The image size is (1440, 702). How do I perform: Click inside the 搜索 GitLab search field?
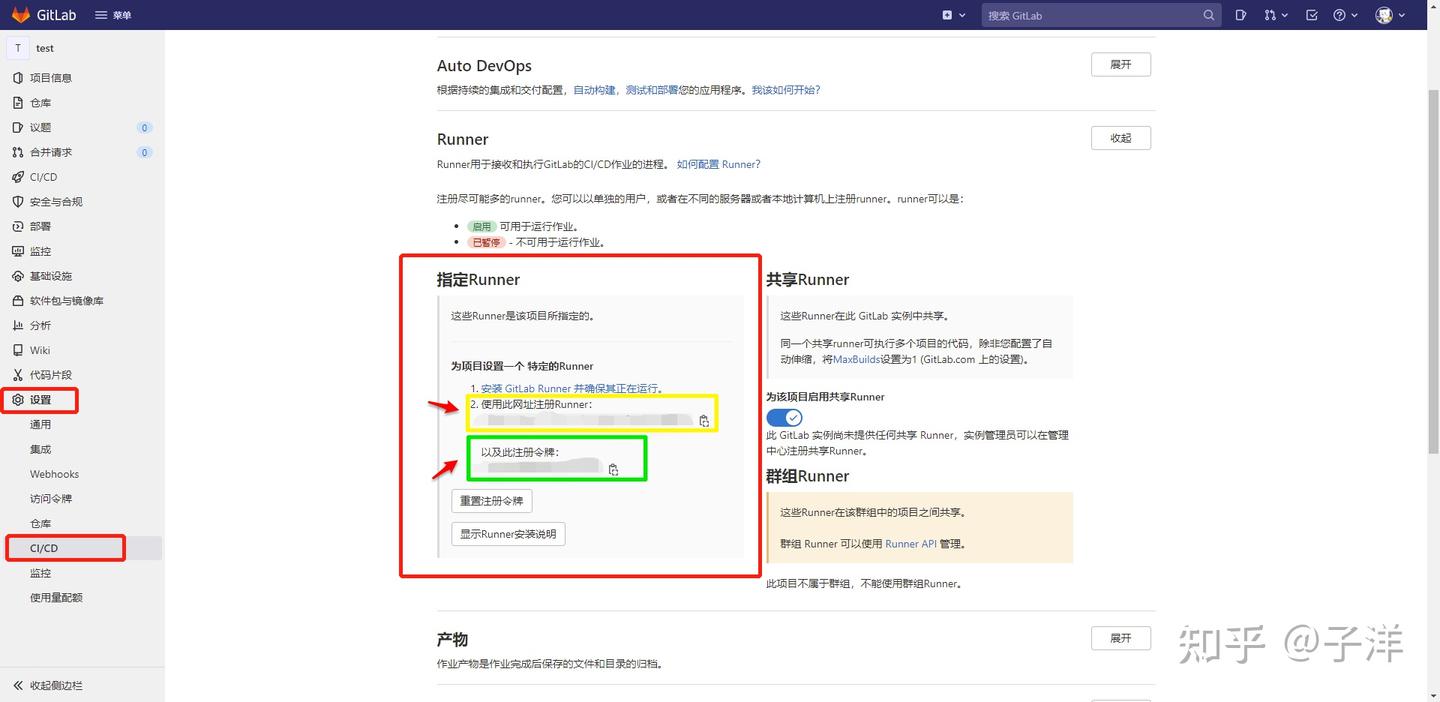coord(1090,15)
